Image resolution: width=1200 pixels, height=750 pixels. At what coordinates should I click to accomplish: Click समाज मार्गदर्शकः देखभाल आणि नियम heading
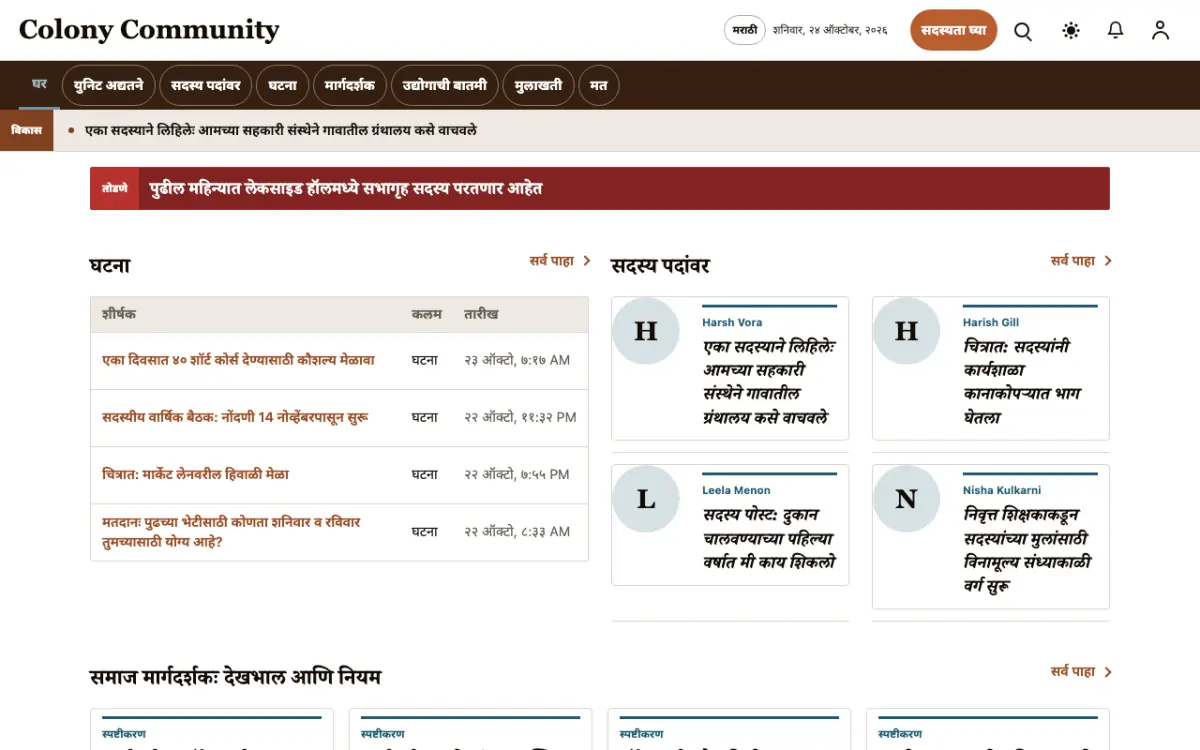235,677
